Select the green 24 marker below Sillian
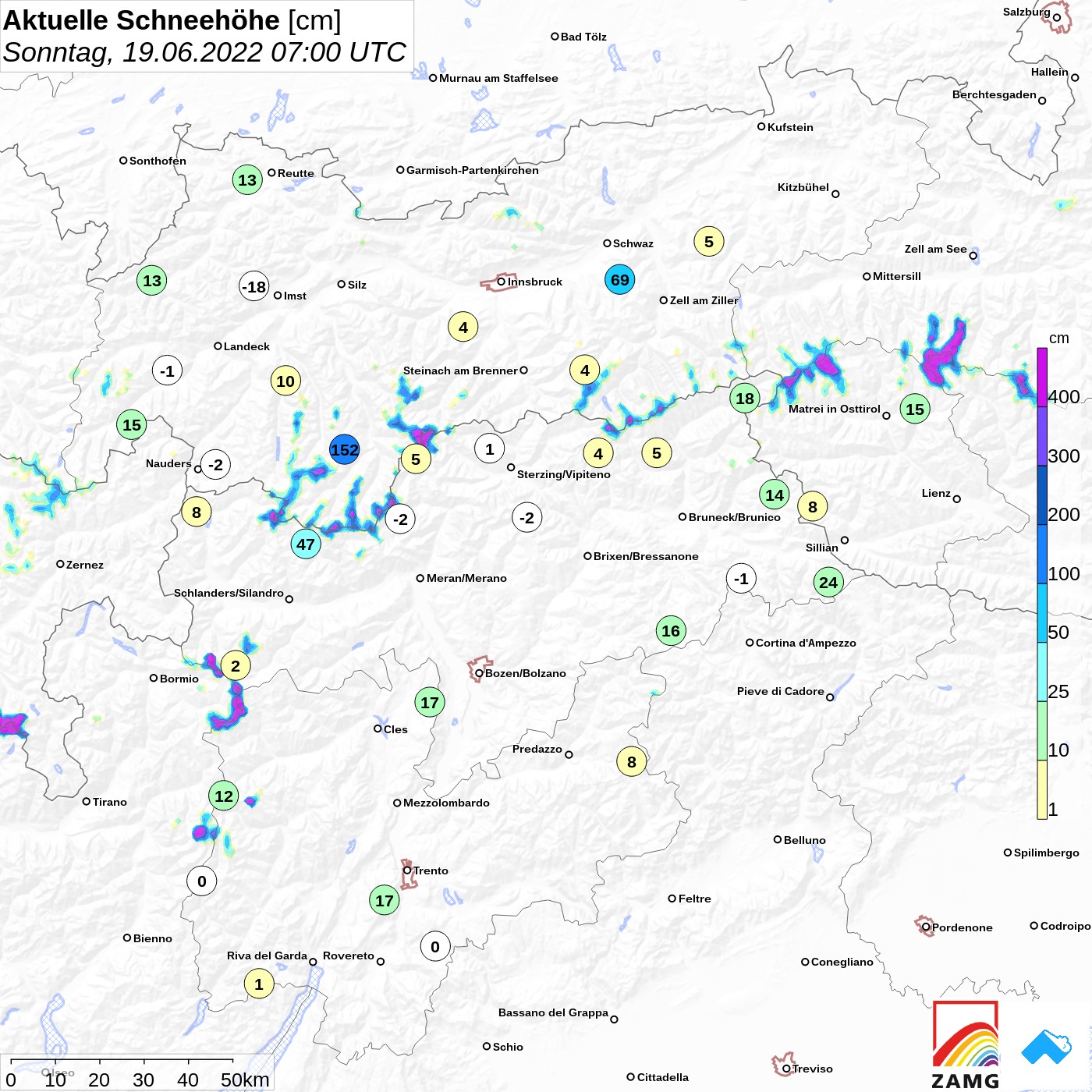Viewport: 1092px width, 1092px height. point(828,582)
